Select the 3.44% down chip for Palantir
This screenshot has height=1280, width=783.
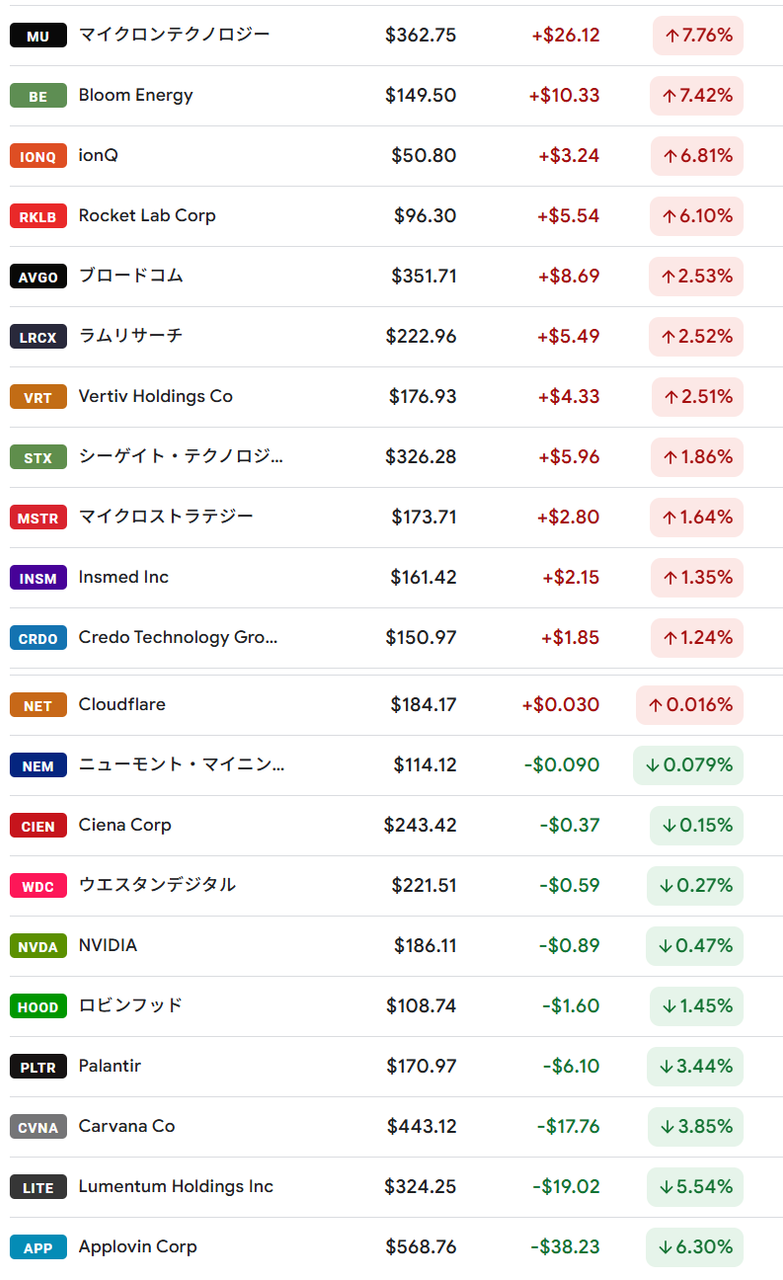pyautogui.click(x=695, y=1067)
